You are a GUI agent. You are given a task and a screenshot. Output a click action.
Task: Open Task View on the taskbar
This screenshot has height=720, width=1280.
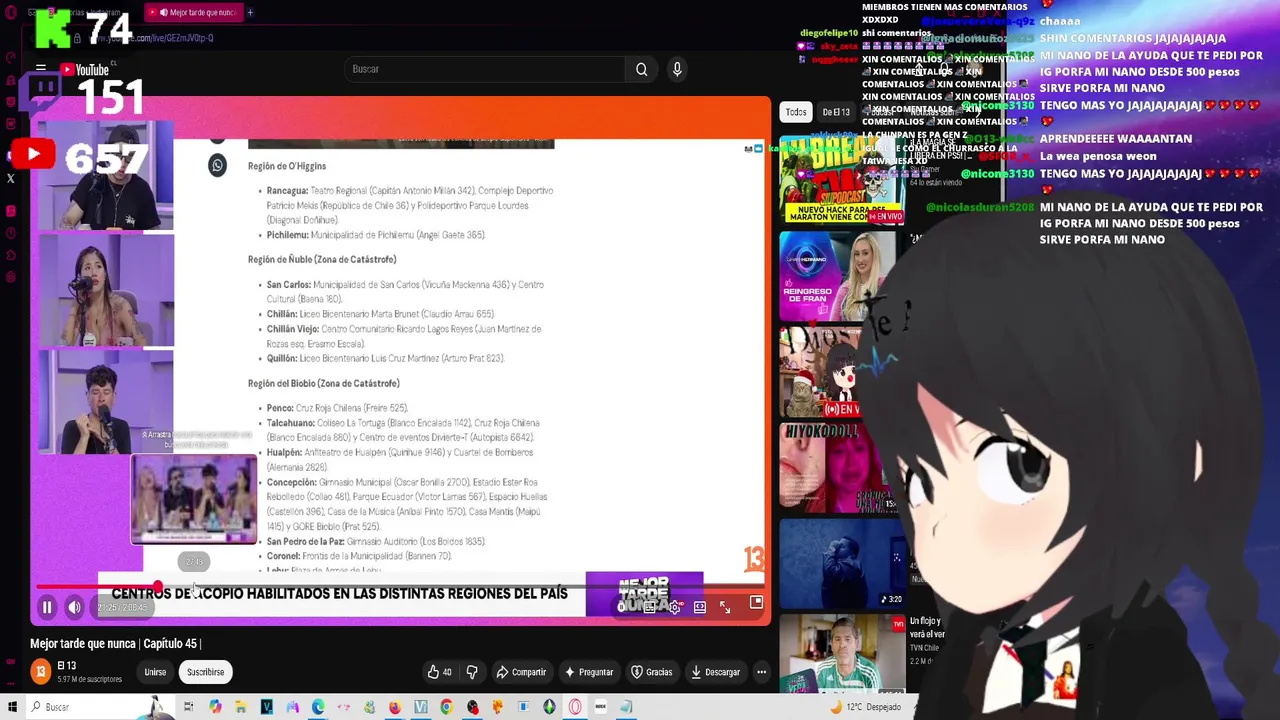188,707
